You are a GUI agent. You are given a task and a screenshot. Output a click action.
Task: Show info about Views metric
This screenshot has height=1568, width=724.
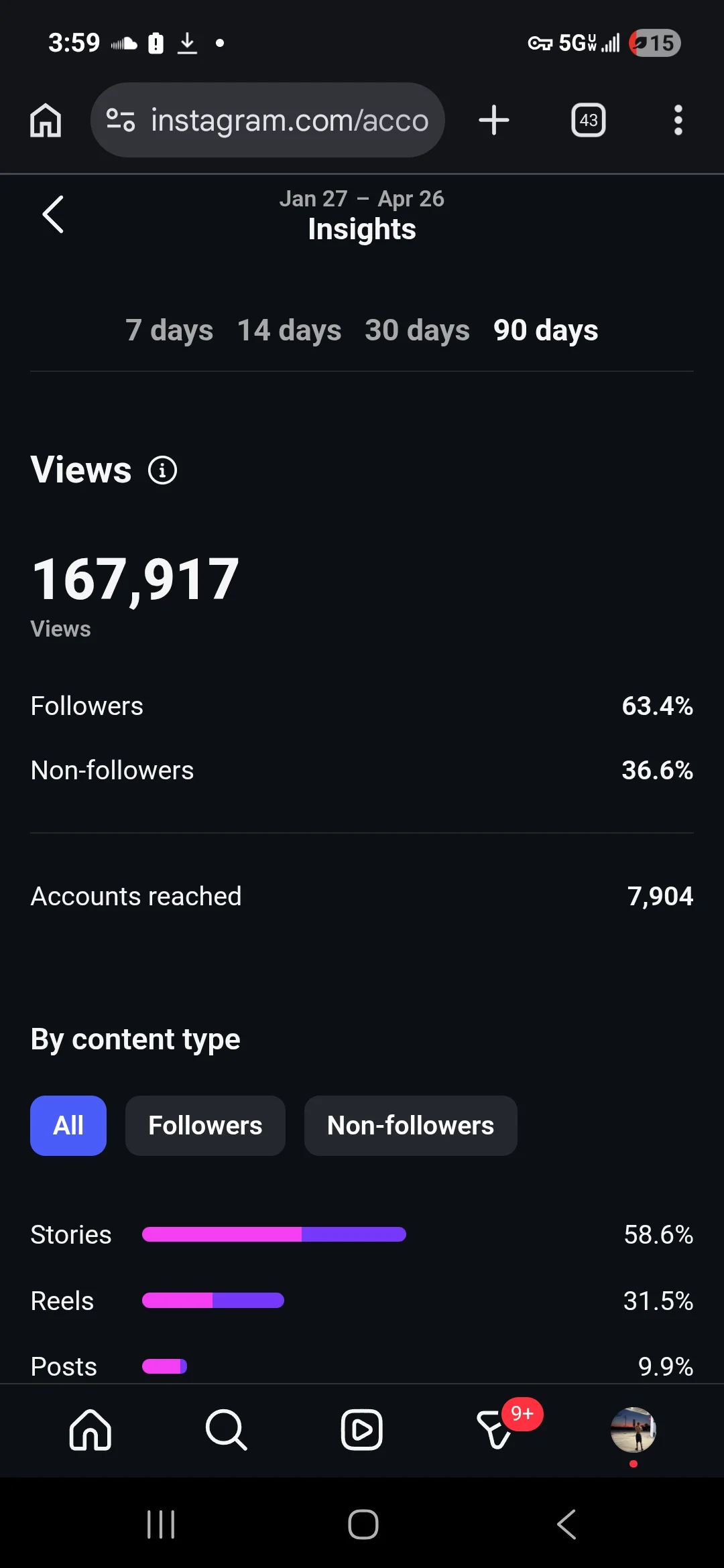click(162, 470)
